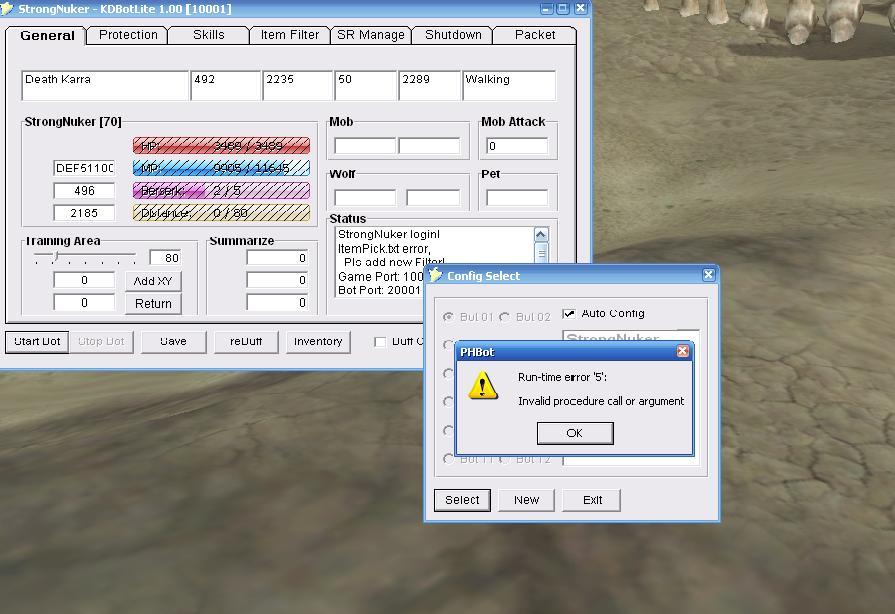The image size is (895, 614).
Task: Open the SR Manage tab
Action: (x=371, y=35)
